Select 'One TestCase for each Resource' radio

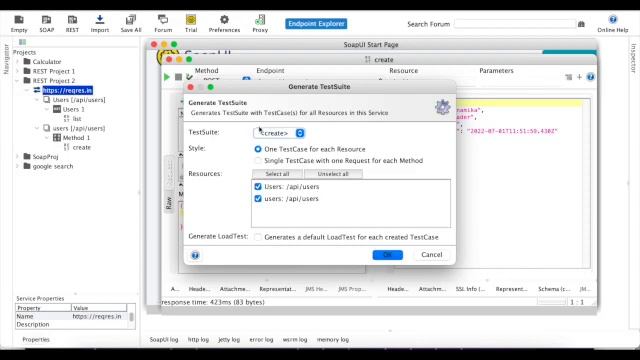coord(258,149)
